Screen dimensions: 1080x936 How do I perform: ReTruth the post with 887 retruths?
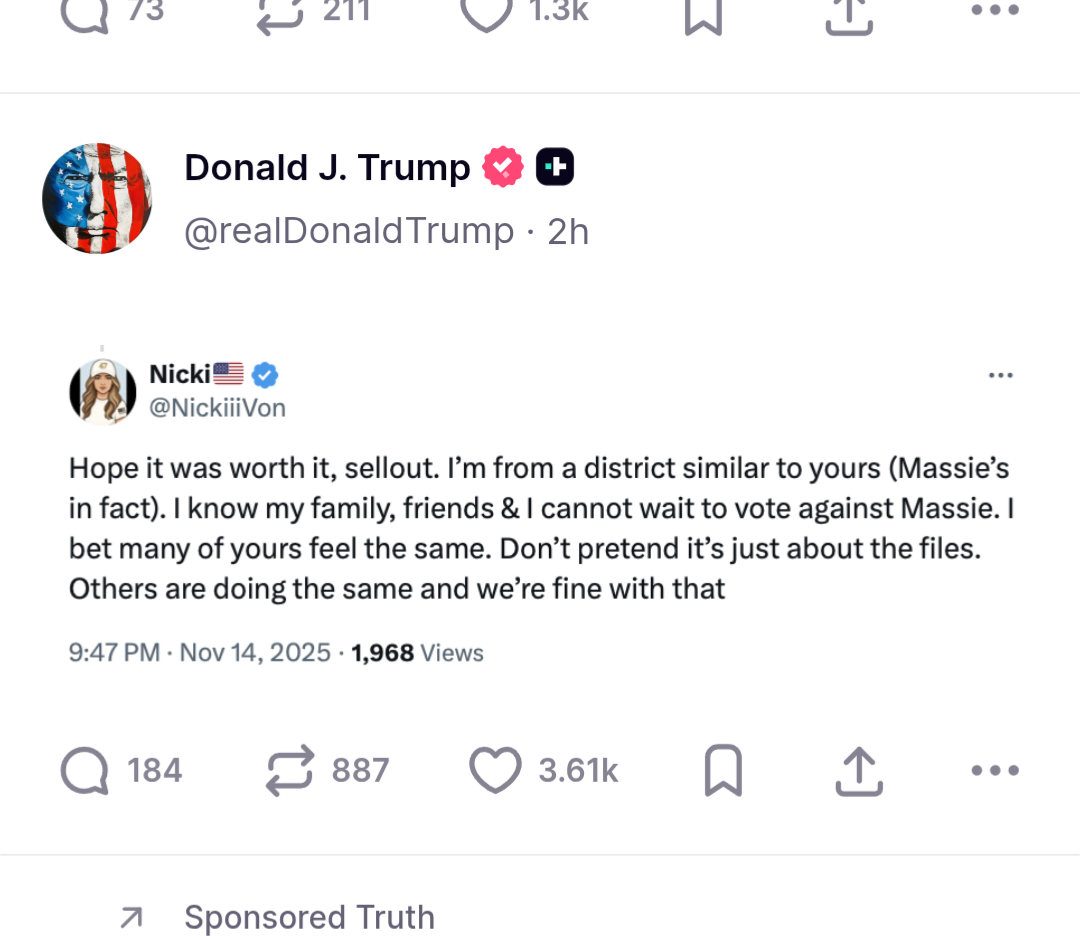[x=291, y=771]
